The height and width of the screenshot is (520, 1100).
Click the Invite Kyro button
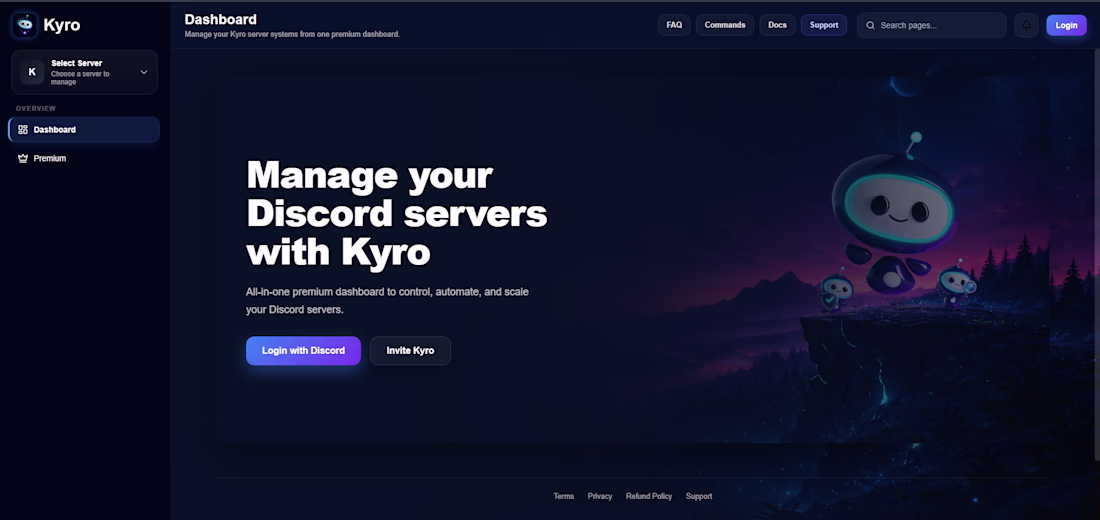tap(410, 351)
